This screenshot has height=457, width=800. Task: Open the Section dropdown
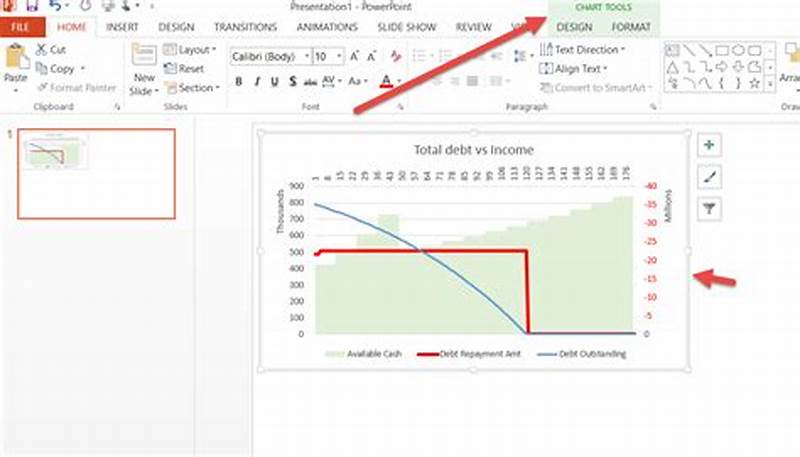(x=192, y=88)
